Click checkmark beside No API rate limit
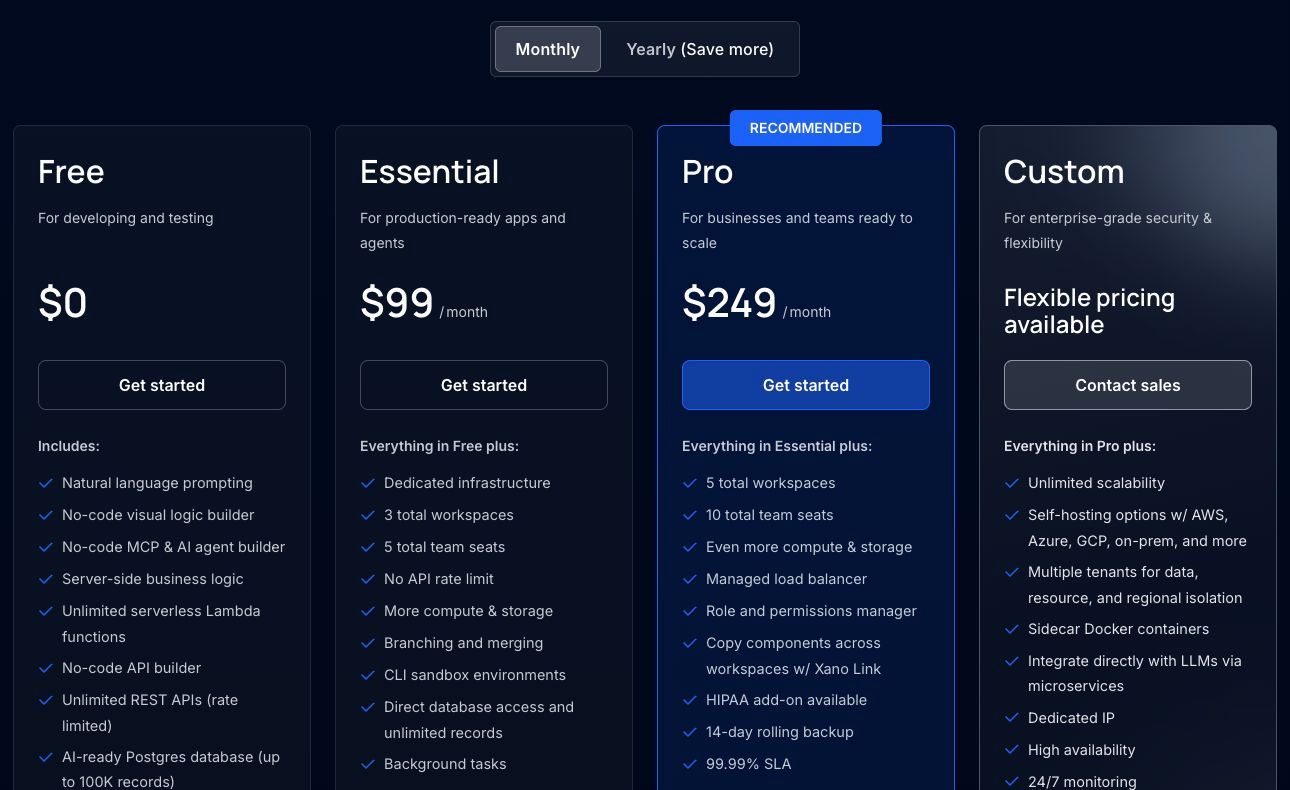The height and width of the screenshot is (790, 1290). 367,579
